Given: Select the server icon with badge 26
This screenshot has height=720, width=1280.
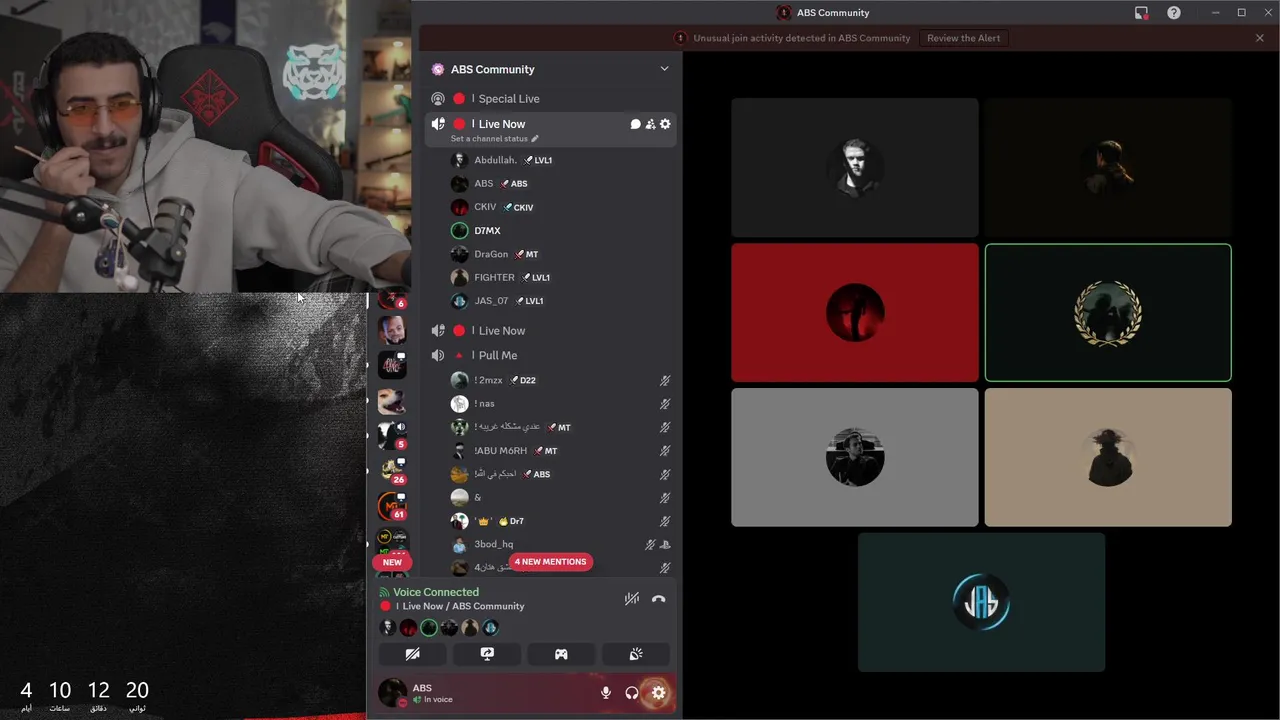Looking at the screenshot, I should click(x=391, y=470).
